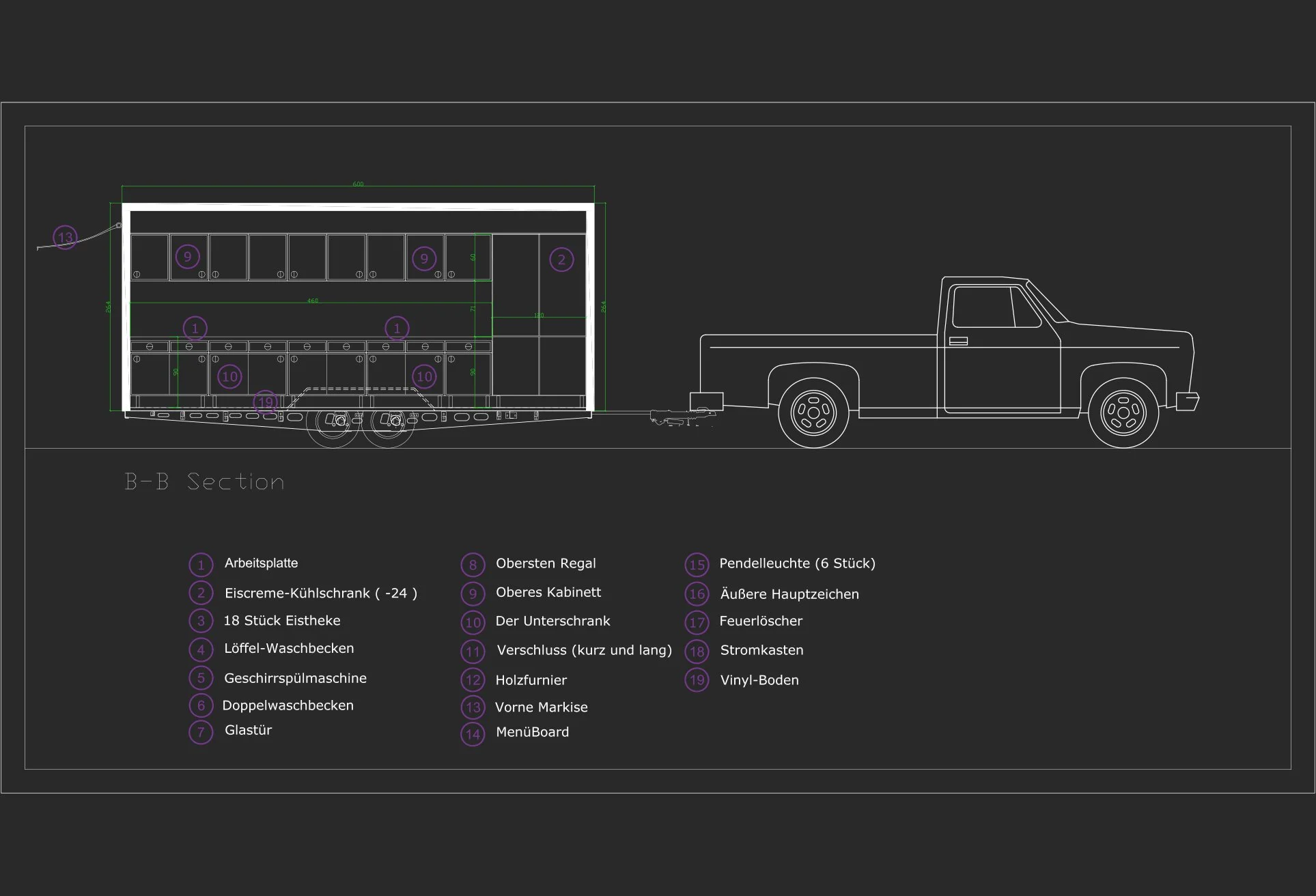The height and width of the screenshot is (896, 1316).
Task: Click the "Glastür" legend label
Action: [x=248, y=730]
